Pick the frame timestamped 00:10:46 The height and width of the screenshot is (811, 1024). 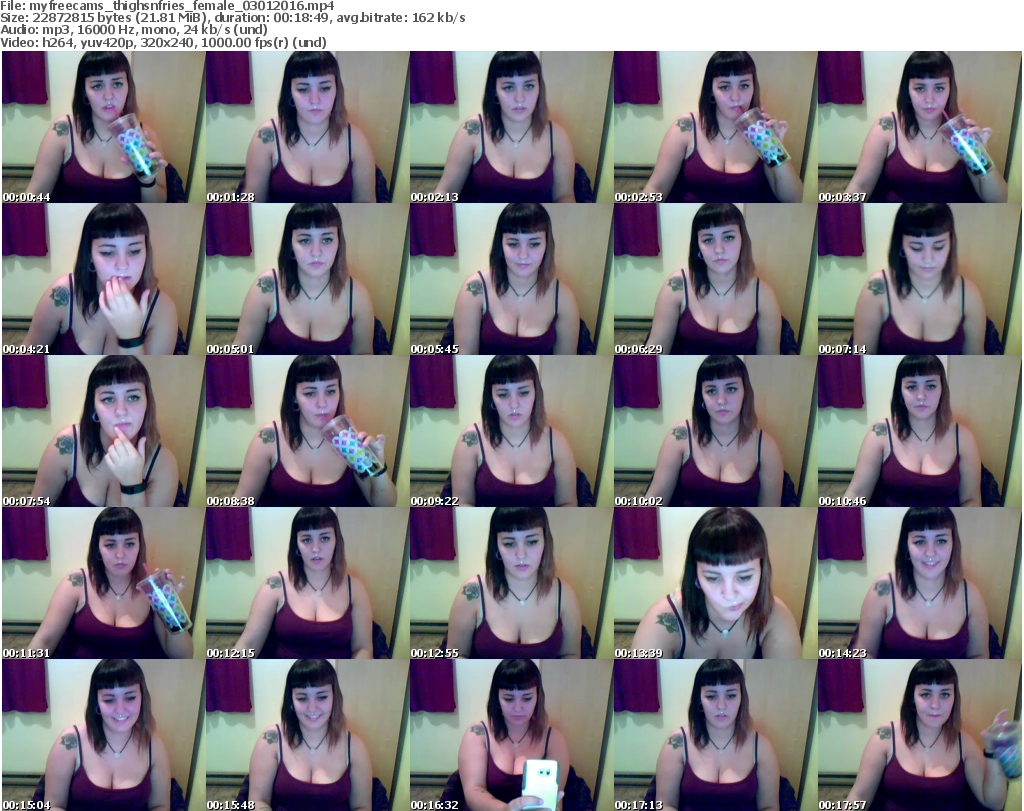click(x=920, y=431)
